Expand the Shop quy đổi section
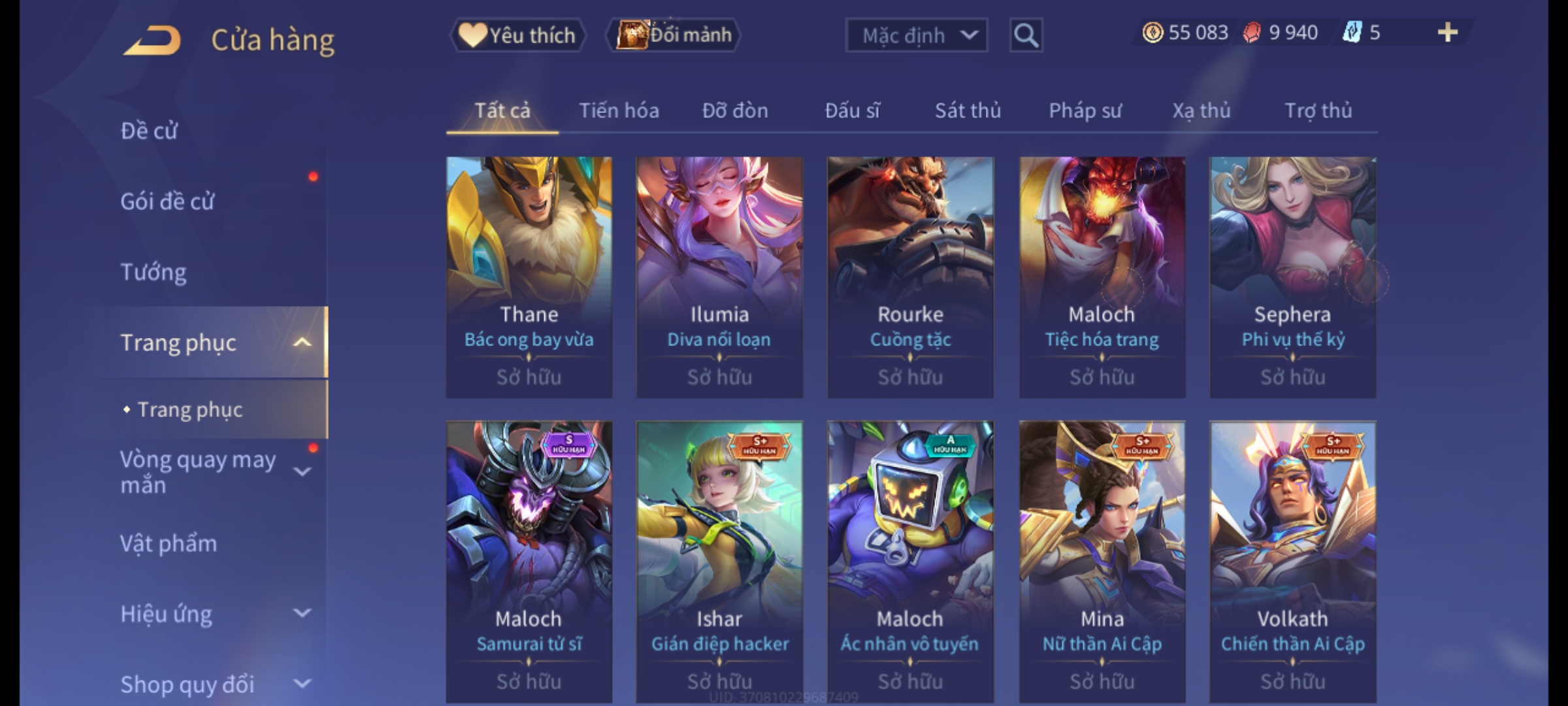This screenshot has width=1568, height=706. (x=302, y=684)
